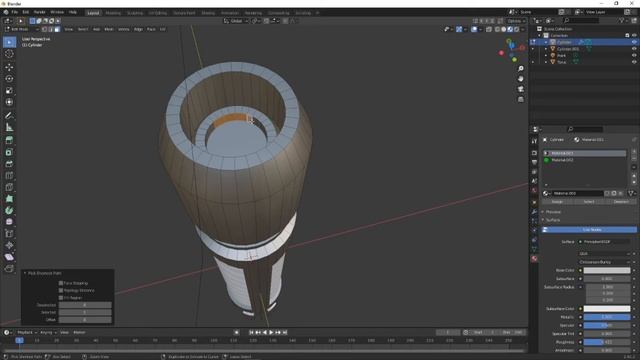Switch perspective/orthographic grid icon
Screen dimensions: 640x360
click(520, 100)
